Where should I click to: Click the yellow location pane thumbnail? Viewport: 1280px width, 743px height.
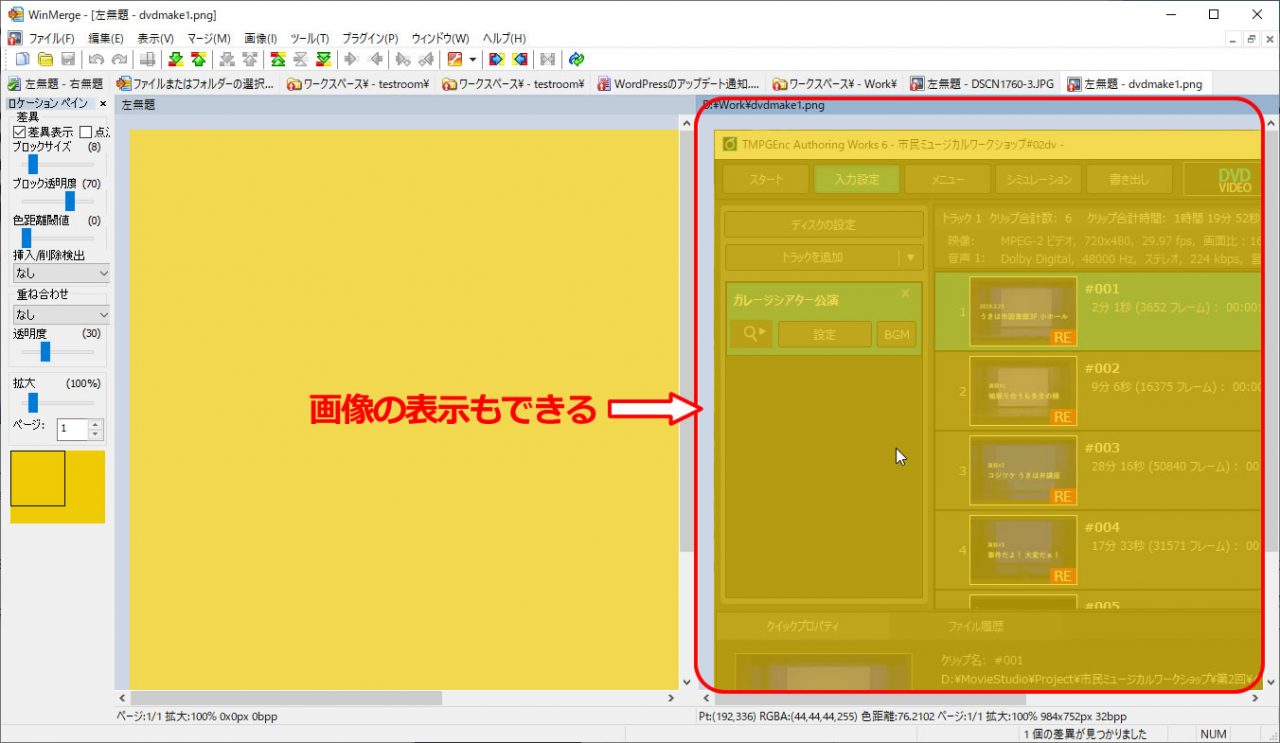pos(57,486)
